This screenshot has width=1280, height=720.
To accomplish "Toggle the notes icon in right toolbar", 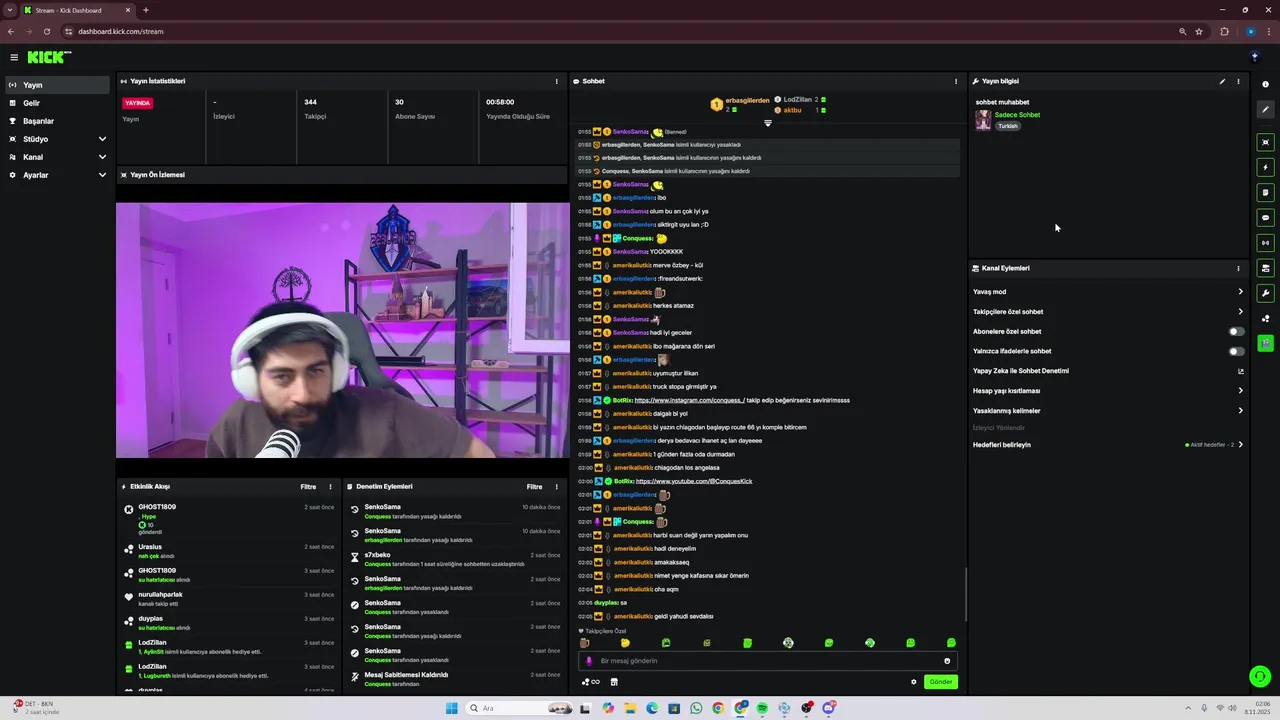I will (x=1265, y=192).
